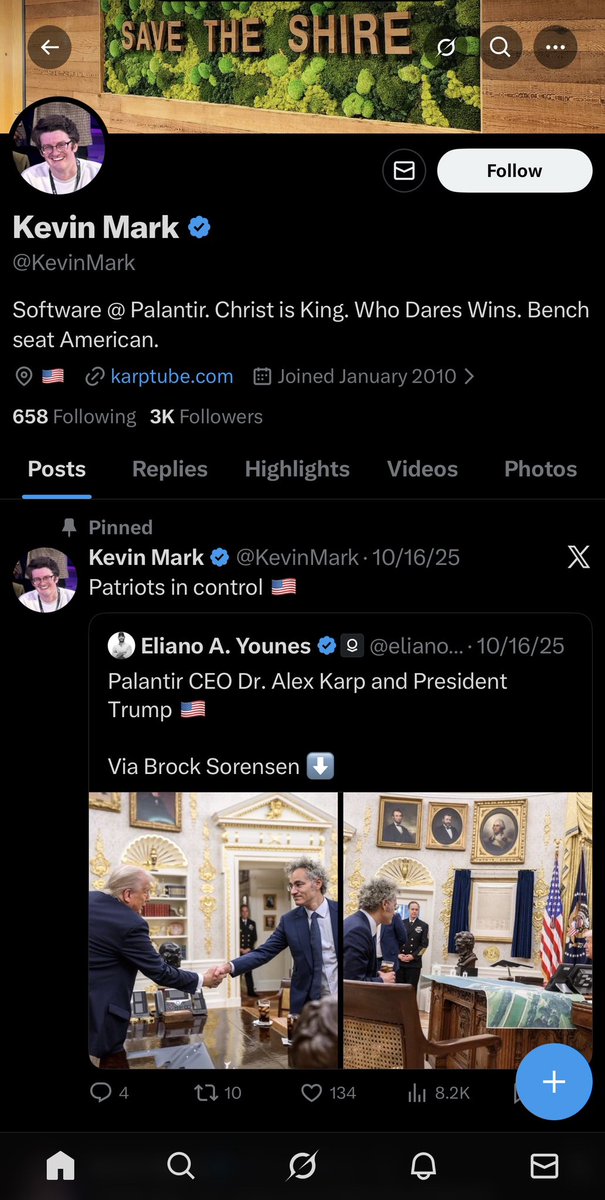Open the Videos tab
The image size is (605, 1200).
pos(422,469)
